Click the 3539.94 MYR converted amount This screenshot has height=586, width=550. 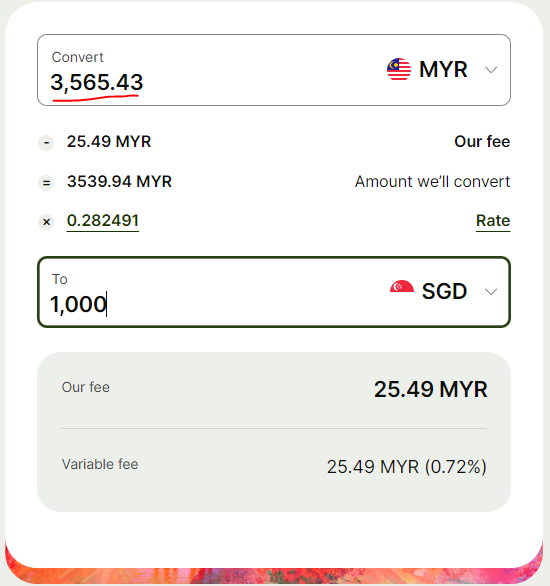pyautogui.click(x=119, y=182)
